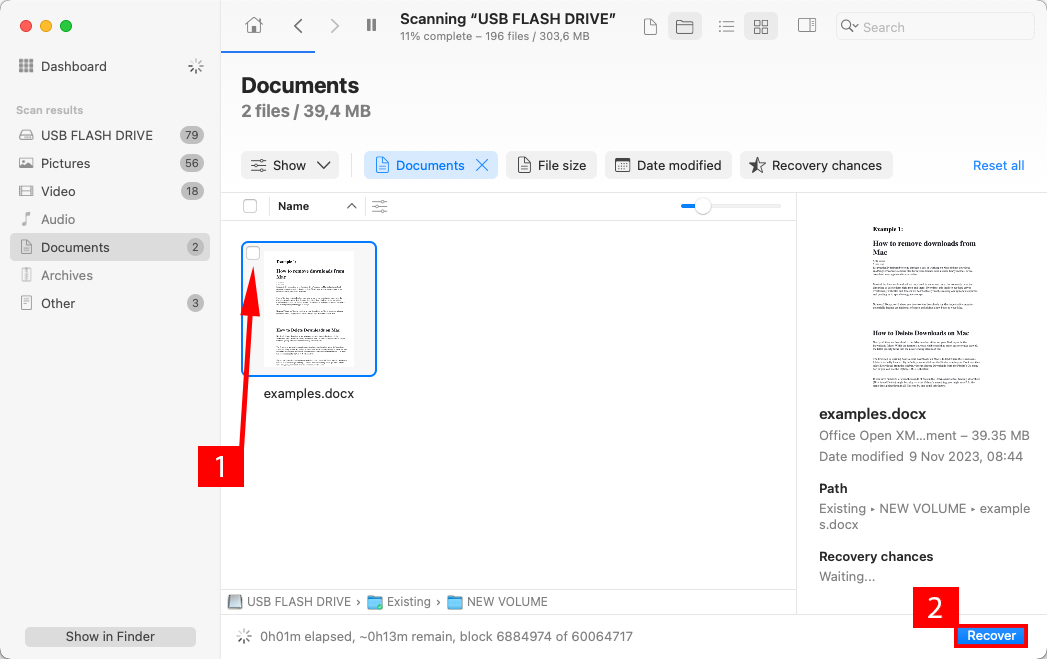Remove the Documents filter with X

click(482, 165)
